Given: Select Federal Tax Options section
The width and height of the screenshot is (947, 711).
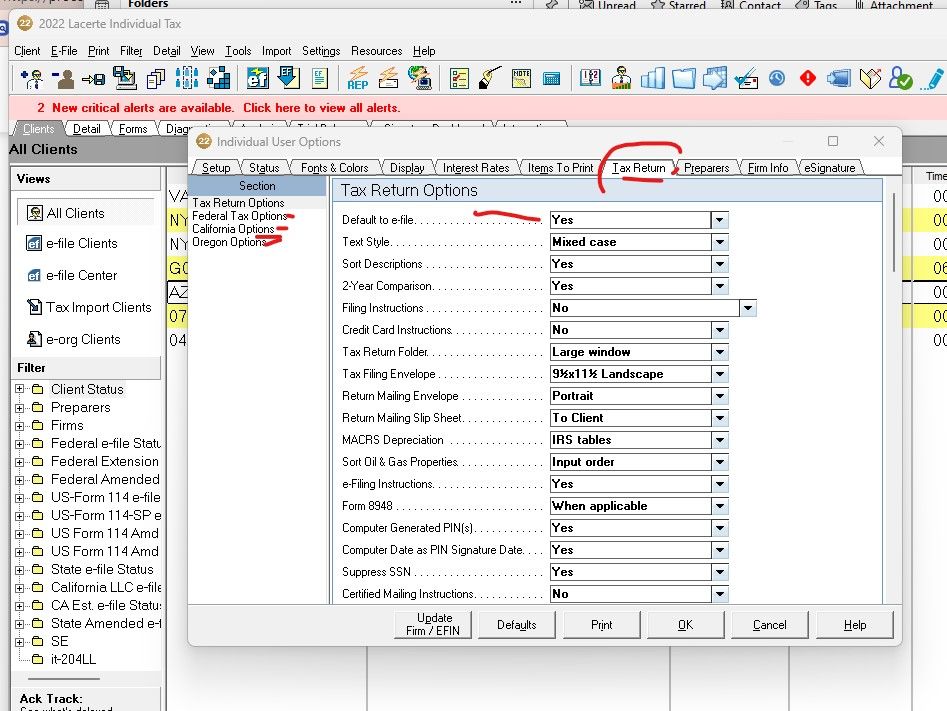Looking at the screenshot, I should 240,216.
